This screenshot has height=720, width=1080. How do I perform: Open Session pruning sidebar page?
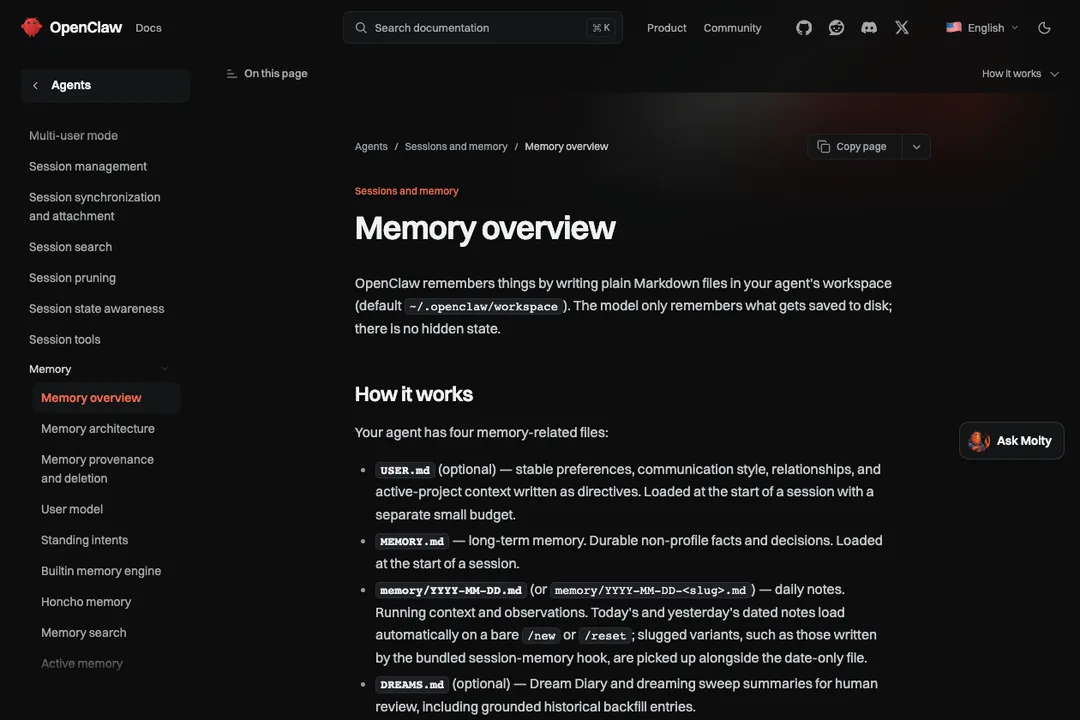click(x=72, y=278)
